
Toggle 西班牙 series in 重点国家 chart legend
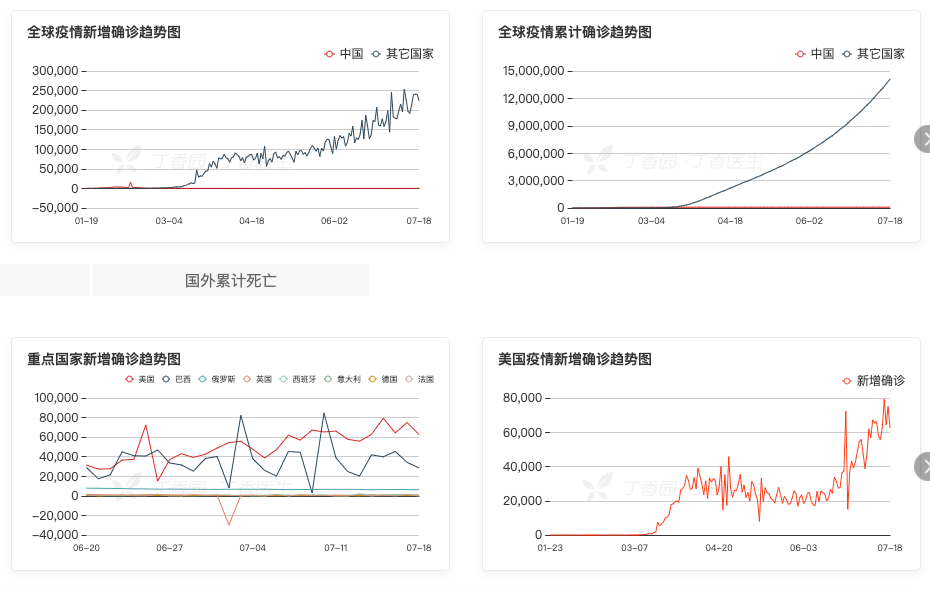(297, 379)
